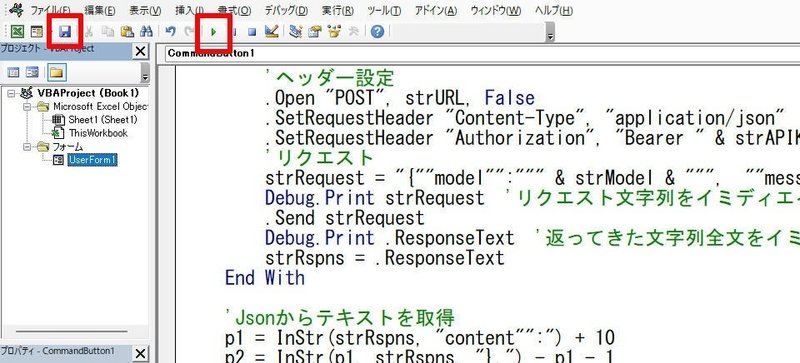Select Microsoft Excel Objects folder label

click(101, 107)
